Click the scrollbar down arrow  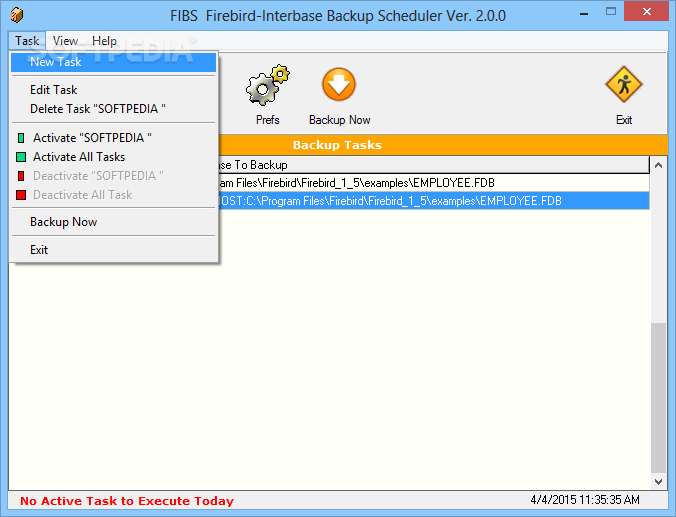658,482
